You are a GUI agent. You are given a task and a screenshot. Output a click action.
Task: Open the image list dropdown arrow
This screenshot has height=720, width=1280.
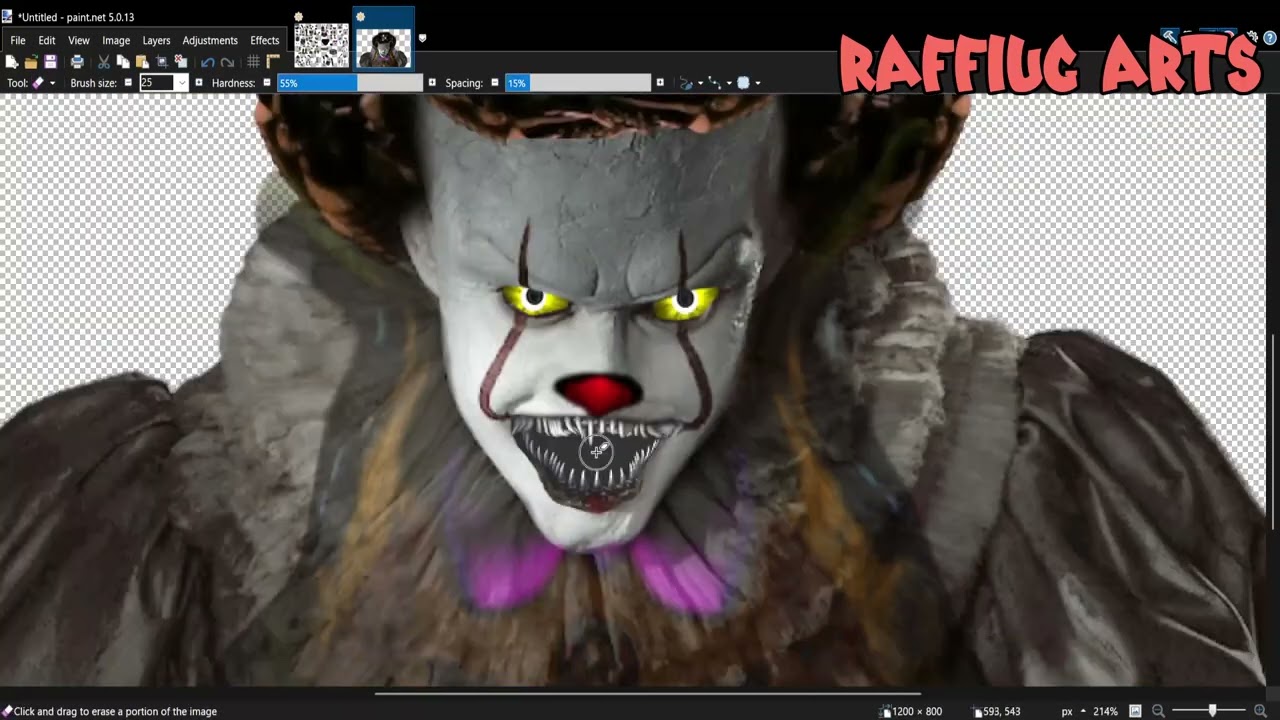click(x=422, y=39)
